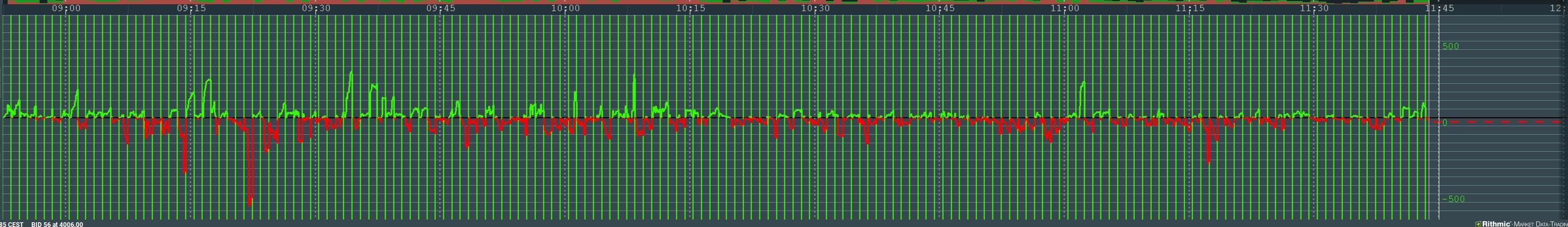Pick the 10:15 time axis label

[690, 8]
